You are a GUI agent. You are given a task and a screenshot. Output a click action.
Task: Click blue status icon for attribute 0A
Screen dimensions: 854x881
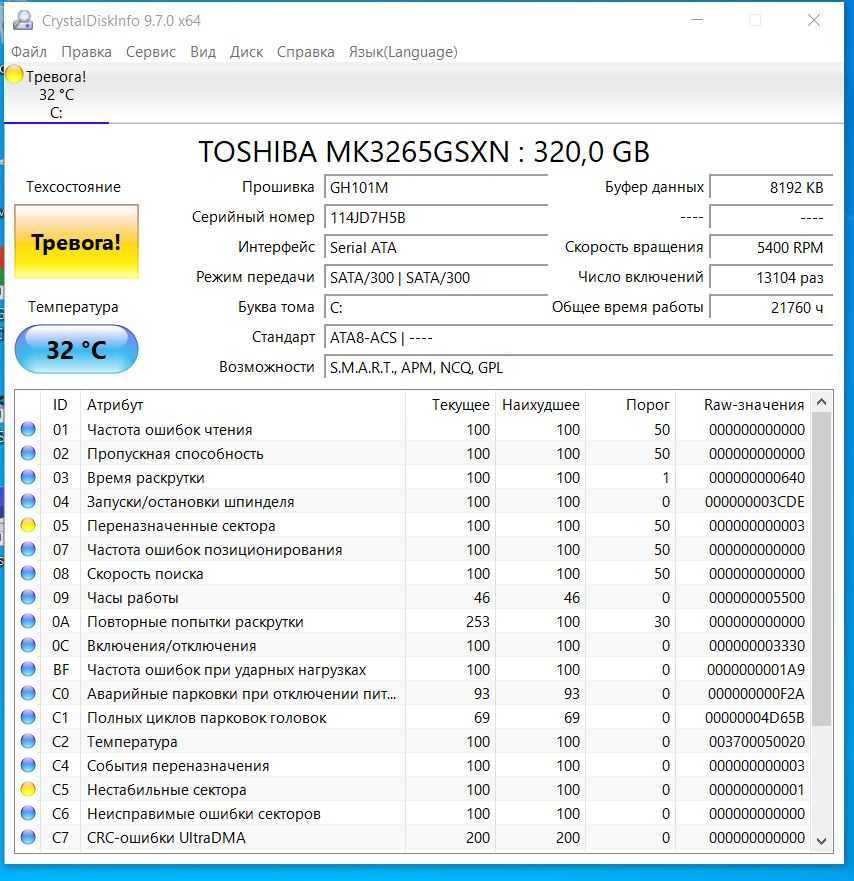28,621
